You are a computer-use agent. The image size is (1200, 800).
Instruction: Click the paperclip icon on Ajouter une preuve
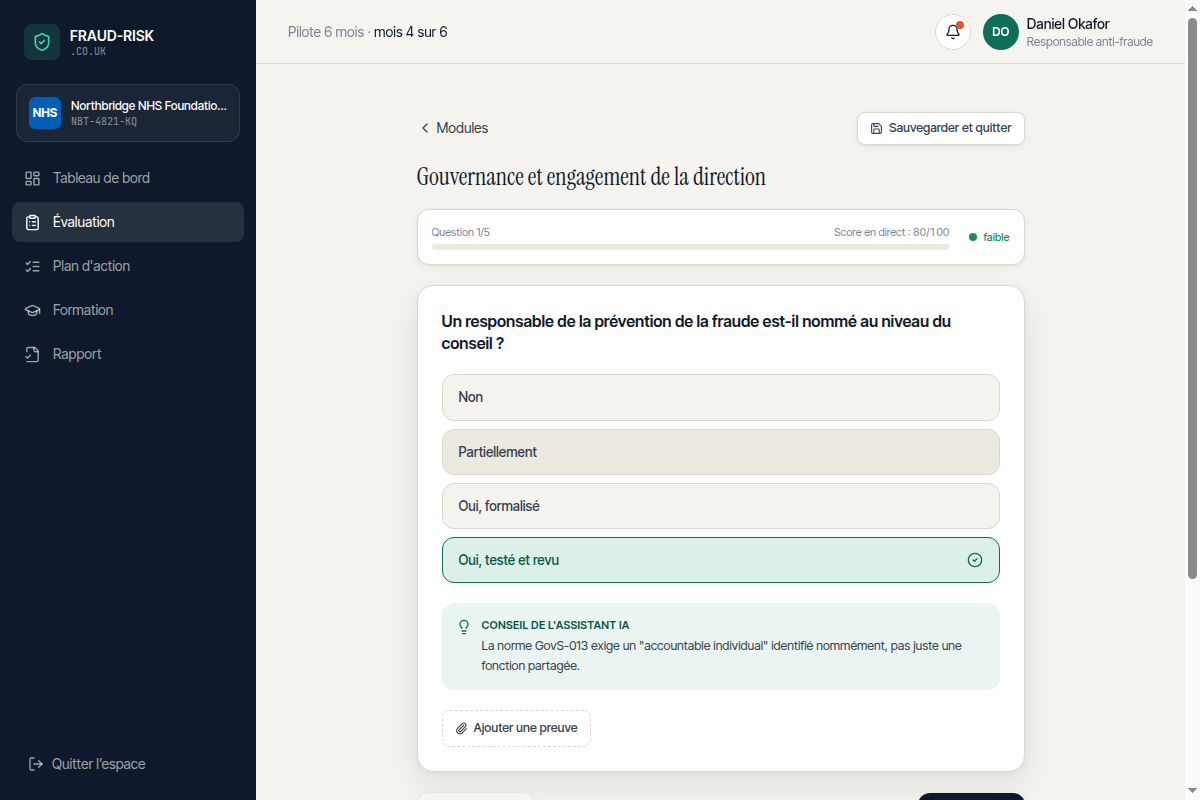click(x=461, y=728)
